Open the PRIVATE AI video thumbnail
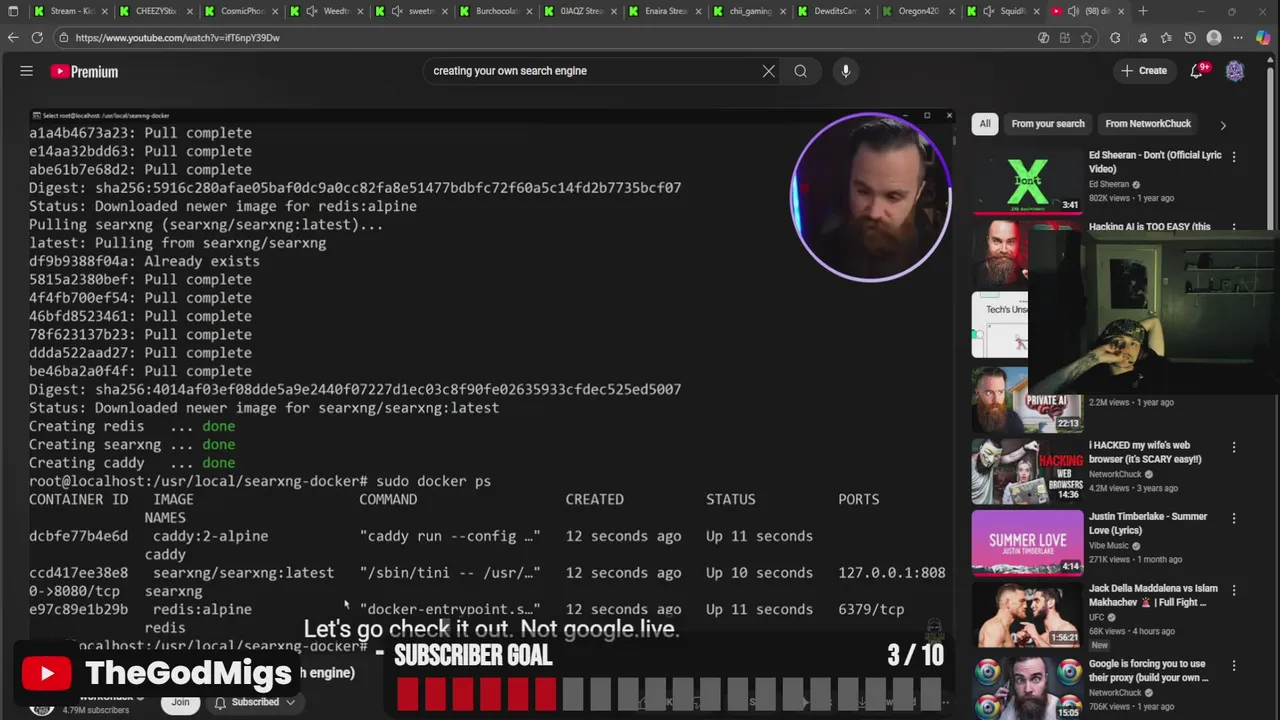 pos(1027,398)
